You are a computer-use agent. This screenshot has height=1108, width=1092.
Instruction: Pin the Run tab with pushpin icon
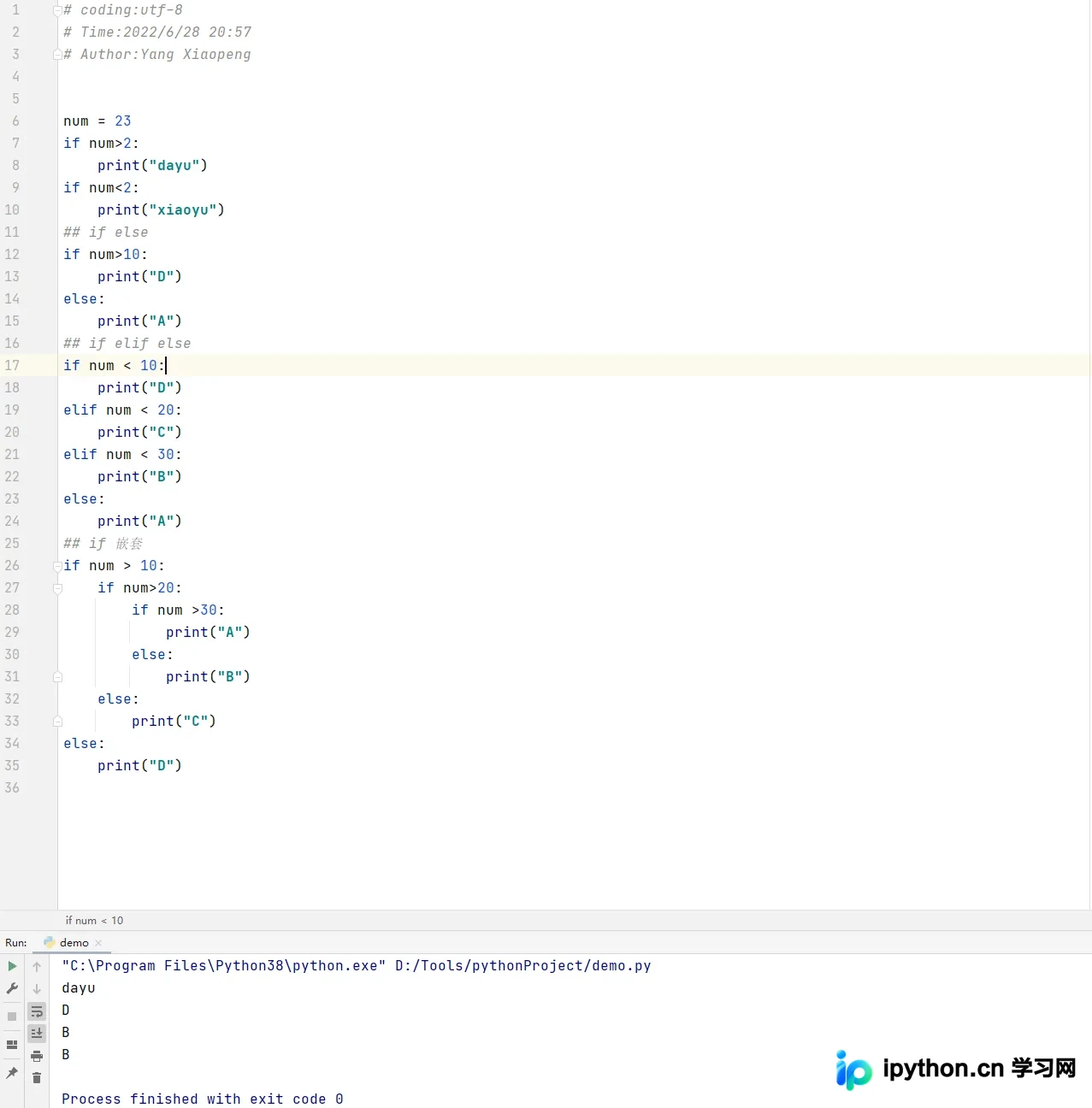click(x=12, y=1073)
